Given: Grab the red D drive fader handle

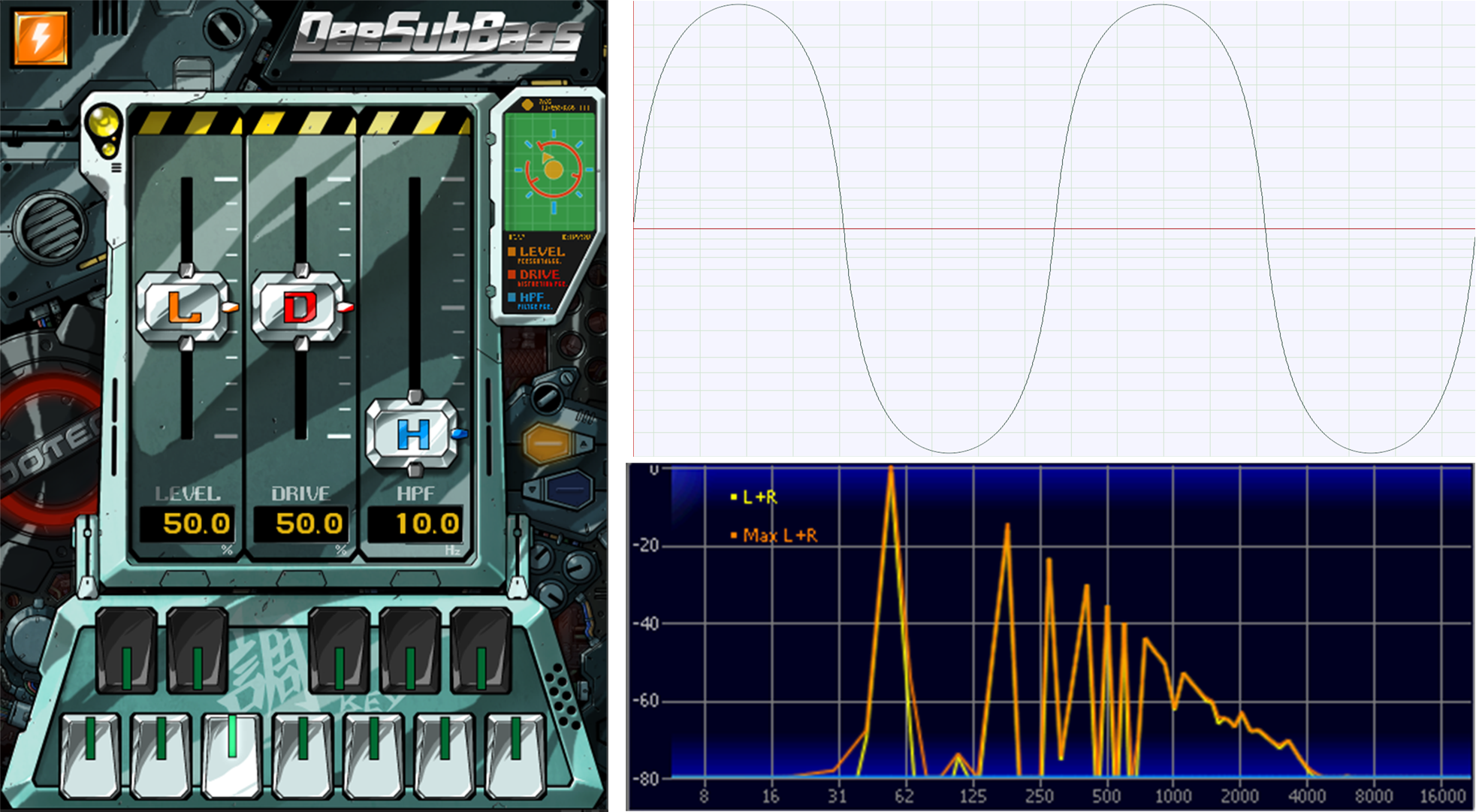Looking at the screenshot, I should 301,307.
